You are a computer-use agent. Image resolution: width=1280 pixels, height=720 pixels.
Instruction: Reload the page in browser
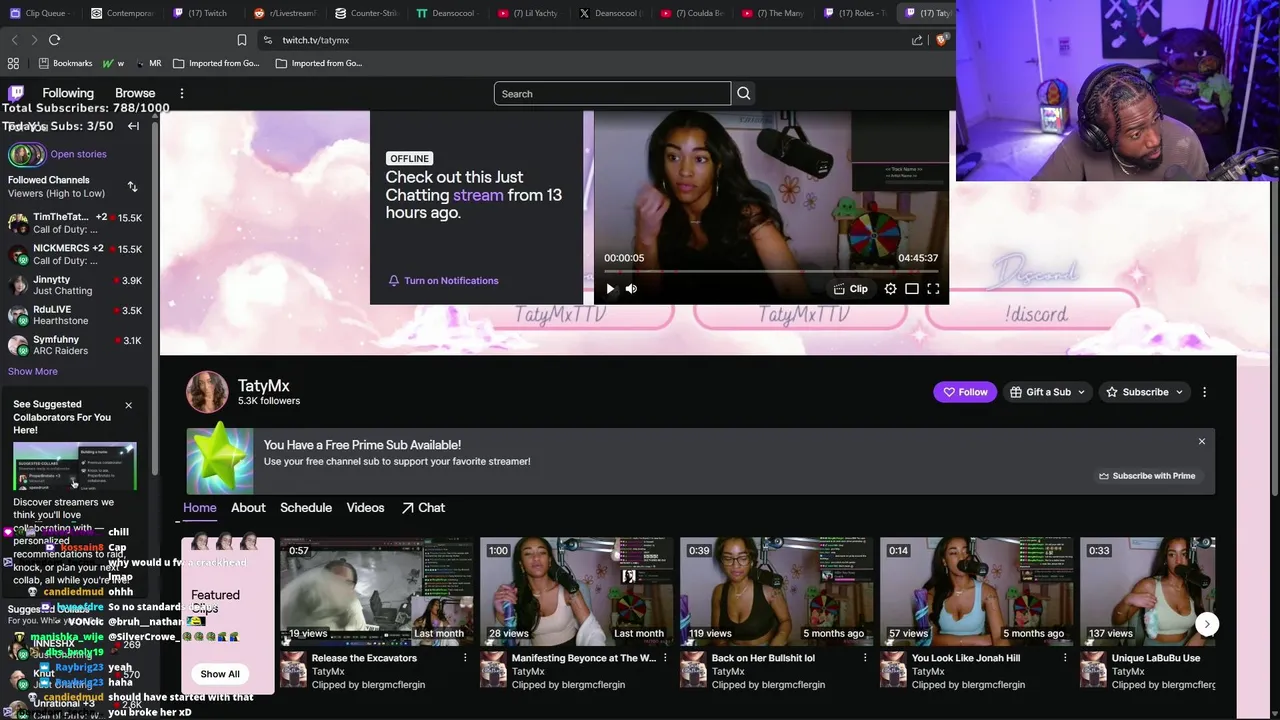54,40
